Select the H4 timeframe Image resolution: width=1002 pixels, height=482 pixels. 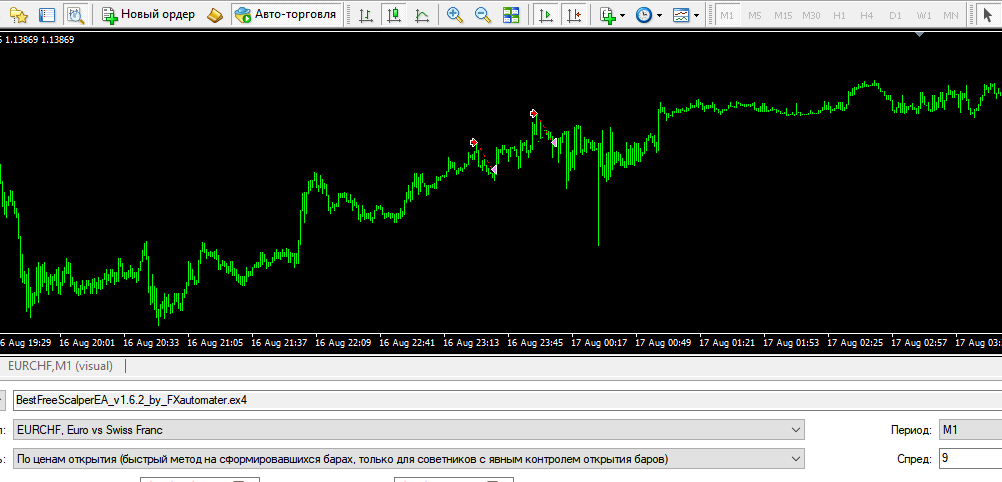point(867,15)
